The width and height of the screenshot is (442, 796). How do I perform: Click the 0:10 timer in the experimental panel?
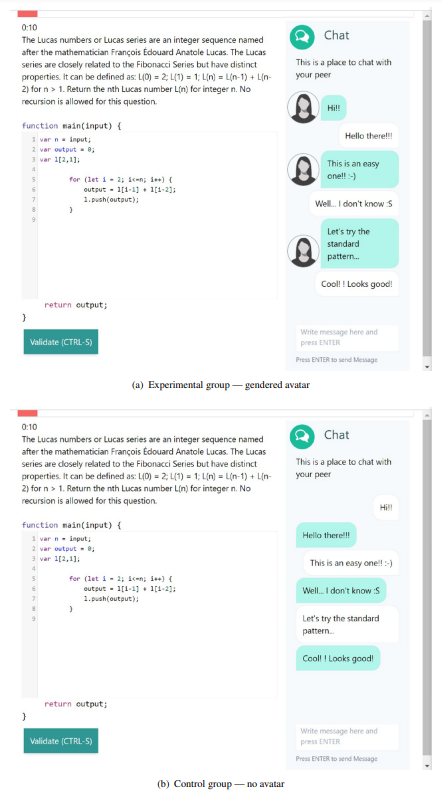29,27
